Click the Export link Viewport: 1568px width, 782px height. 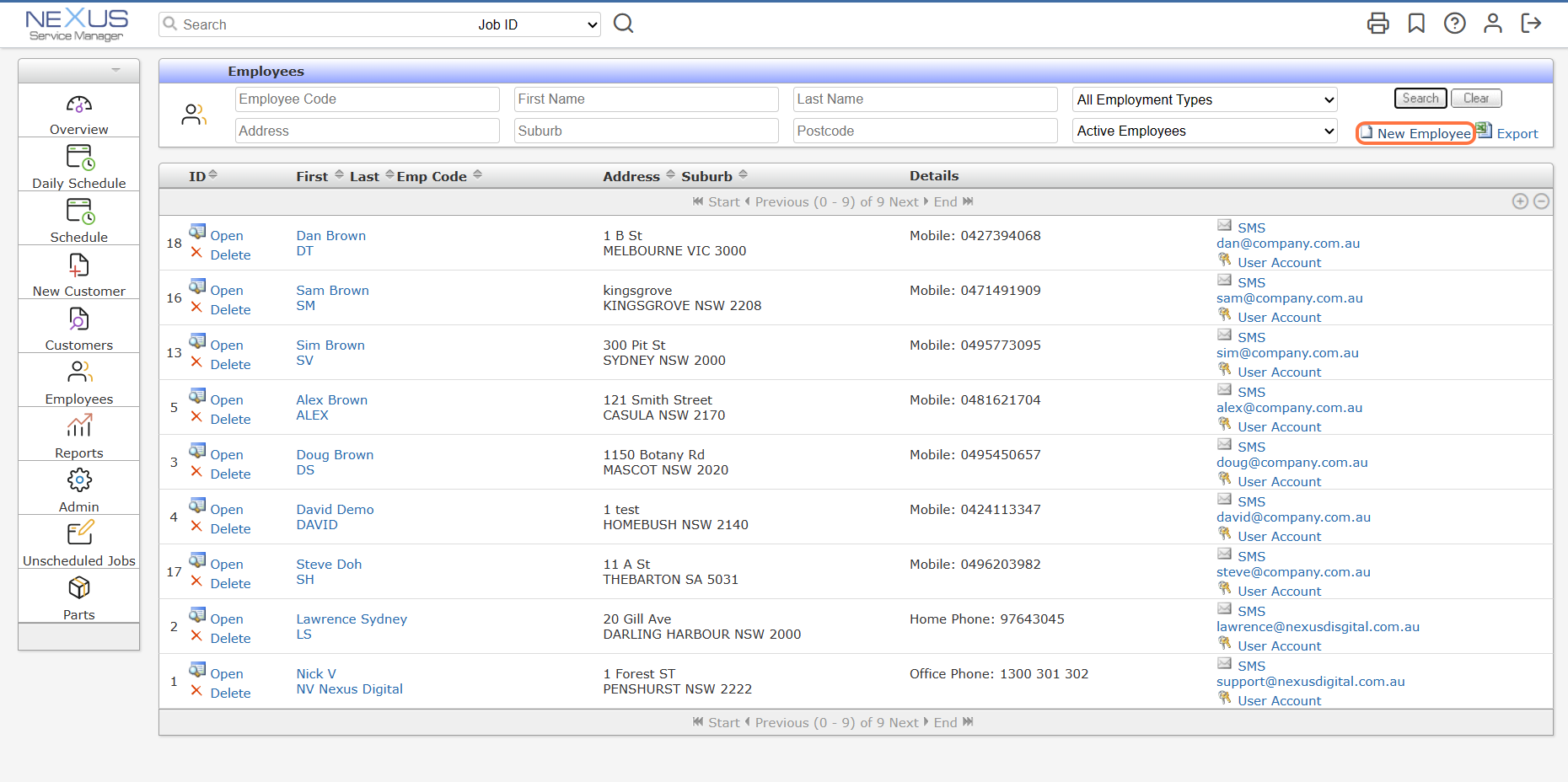(x=1517, y=134)
